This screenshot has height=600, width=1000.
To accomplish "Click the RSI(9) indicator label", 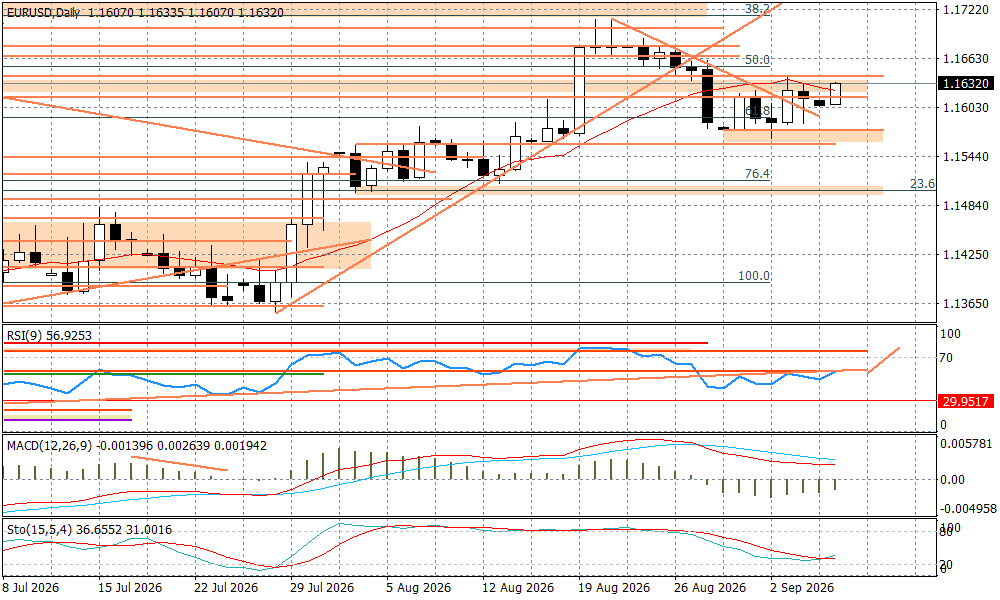I will pos(25,336).
